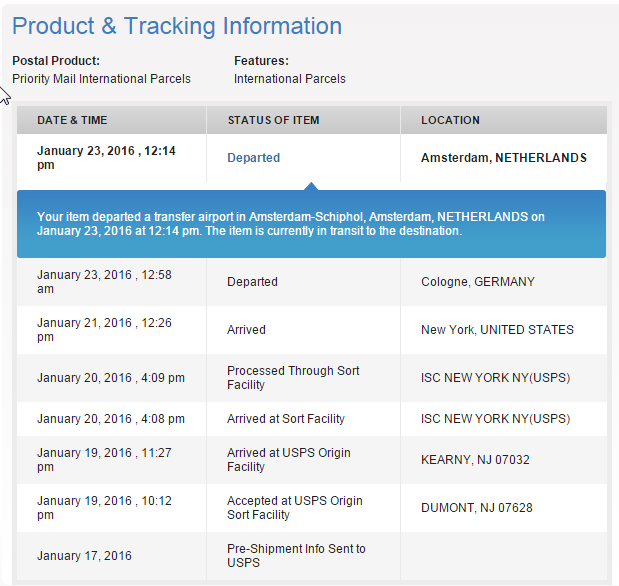Click the tooltip pointer arrow under Departed
The width and height of the screenshot is (619, 586).
311,186
